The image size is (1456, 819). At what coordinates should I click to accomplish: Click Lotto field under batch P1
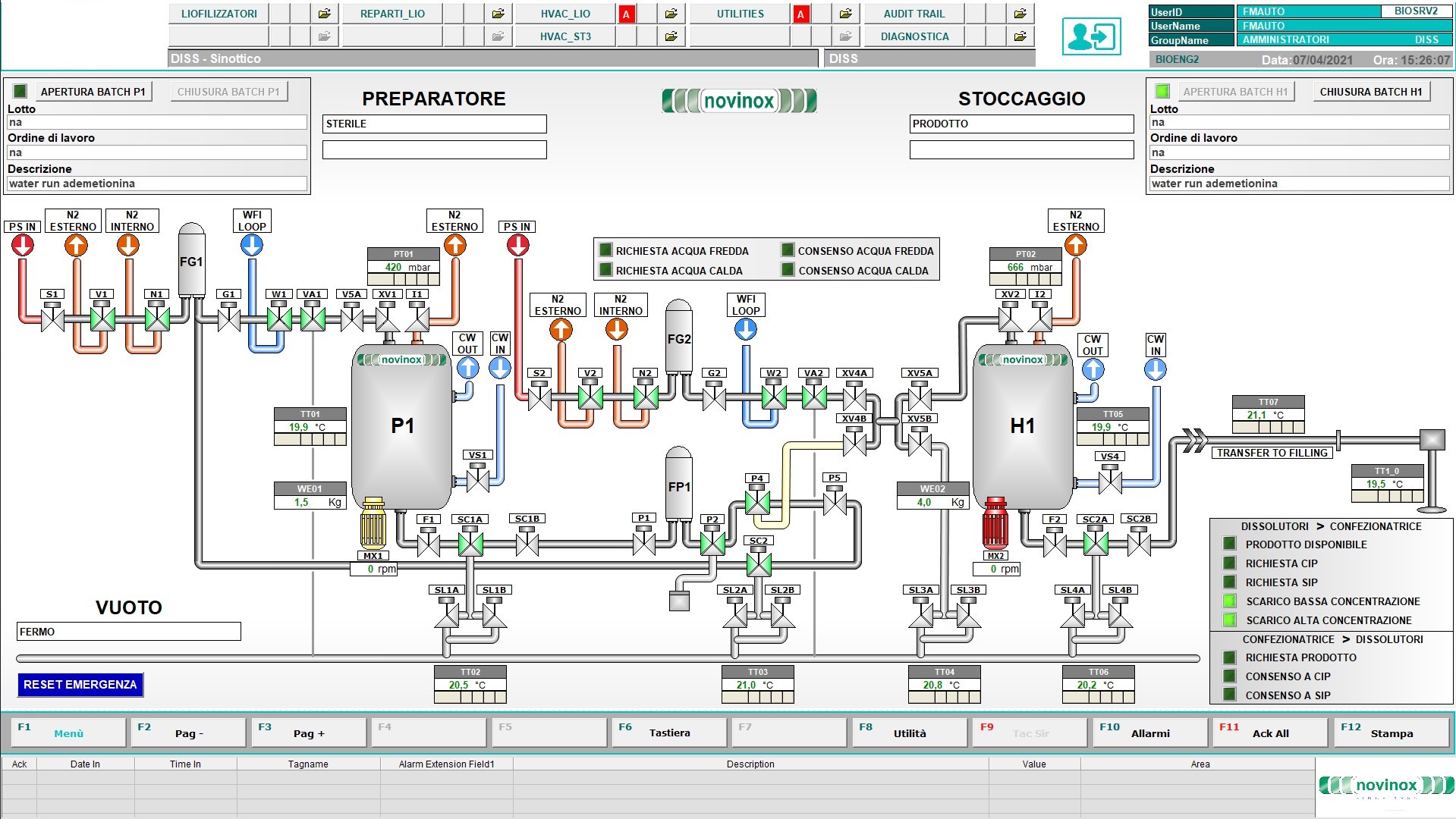pyautogui.click(x=157, y=122)
